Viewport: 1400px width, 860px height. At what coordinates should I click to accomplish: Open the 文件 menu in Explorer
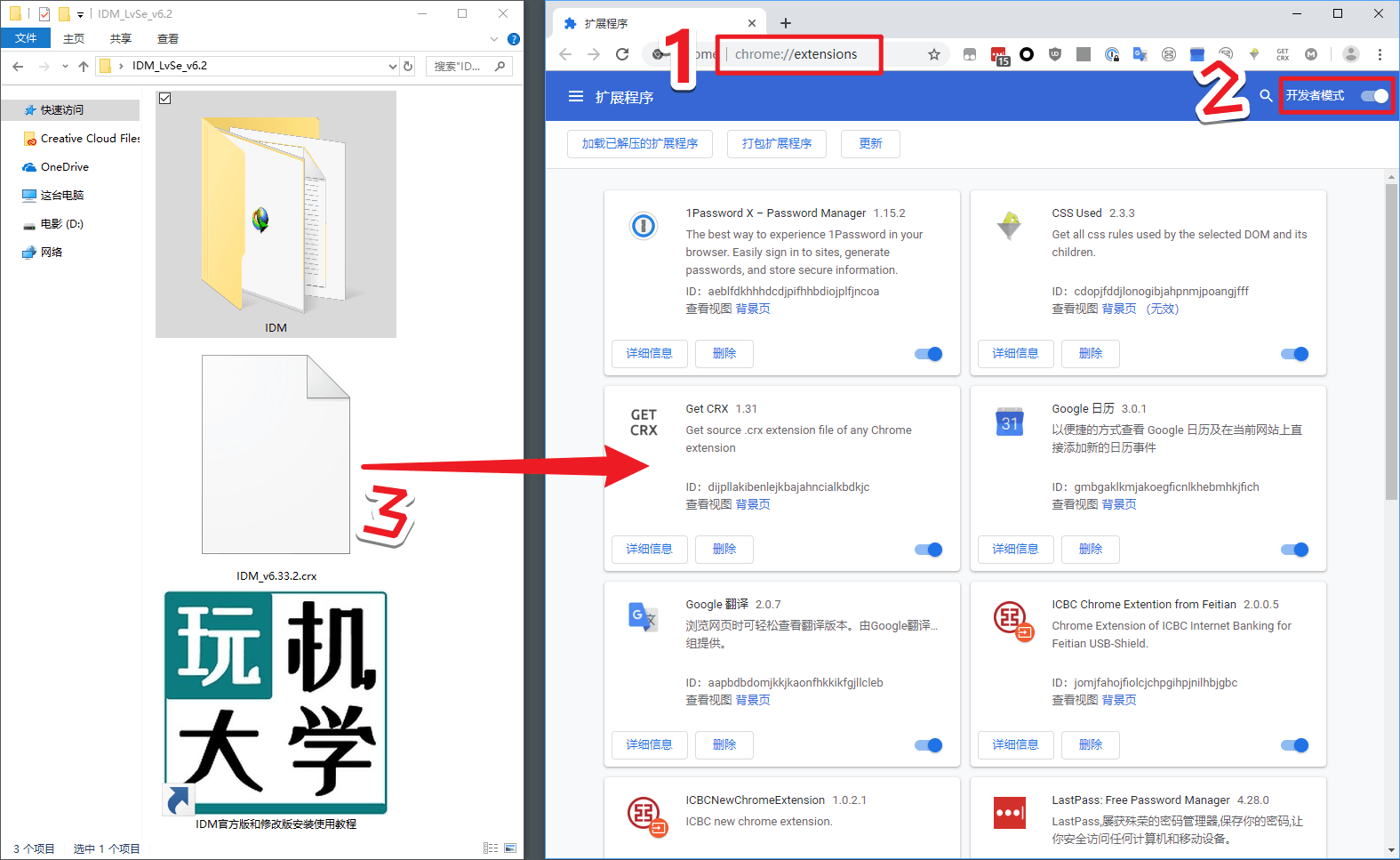click(26, 38)
